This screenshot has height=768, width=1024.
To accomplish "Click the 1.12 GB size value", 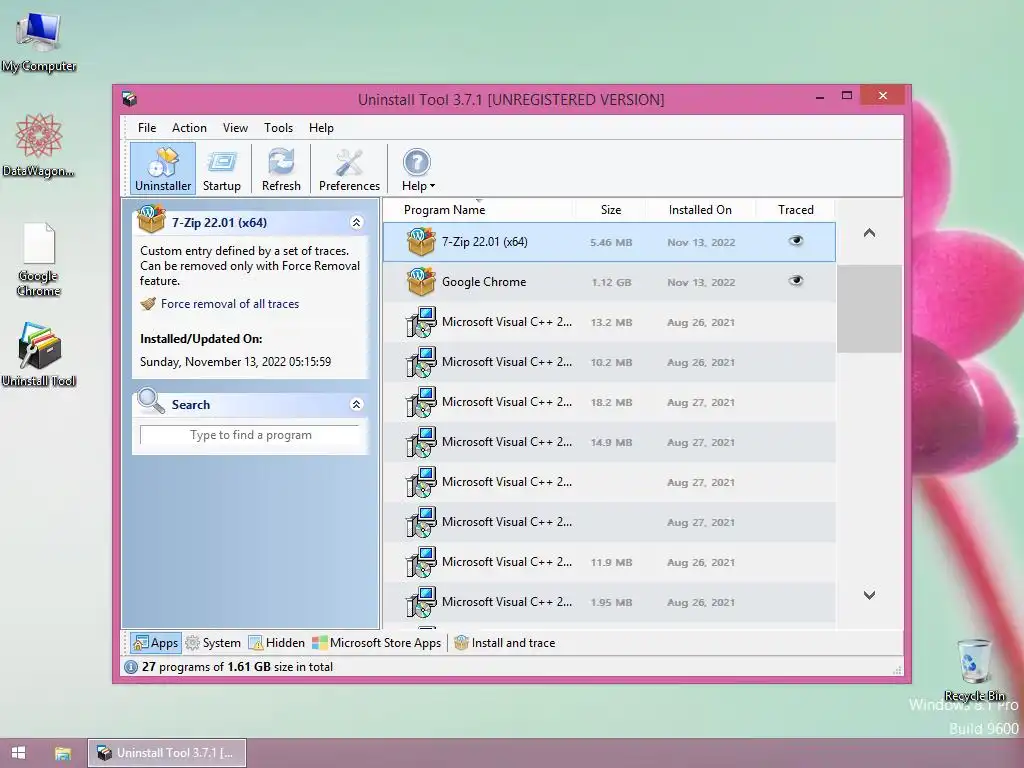I will (612, 282).
